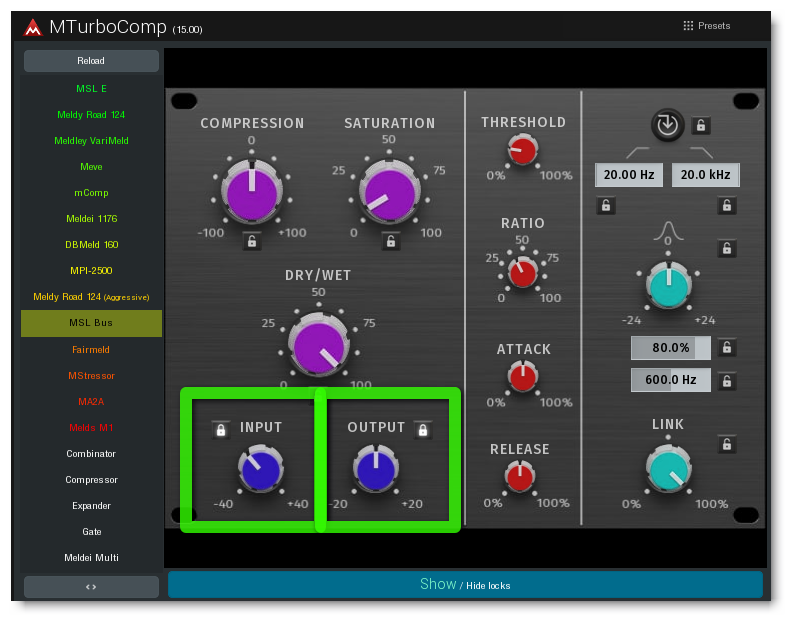This screenshot has width=794, height=624.
Task: Click the 20.0 kHz frequency field
Action: pos(705,175)
